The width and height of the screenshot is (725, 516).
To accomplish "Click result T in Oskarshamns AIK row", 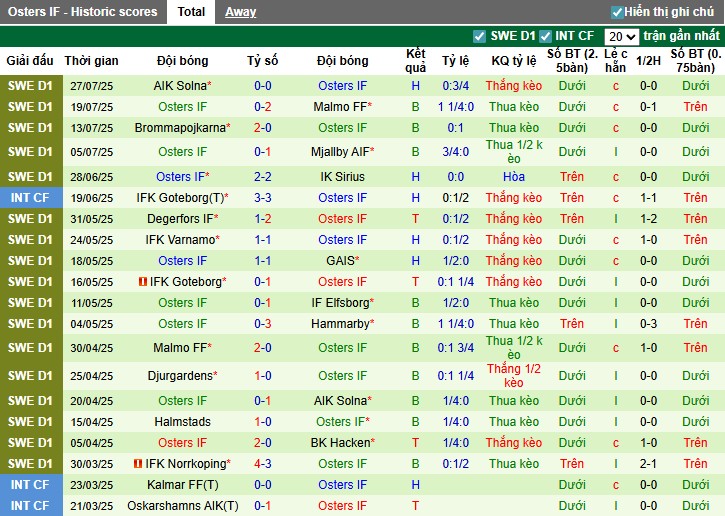I will coord(415,506).
